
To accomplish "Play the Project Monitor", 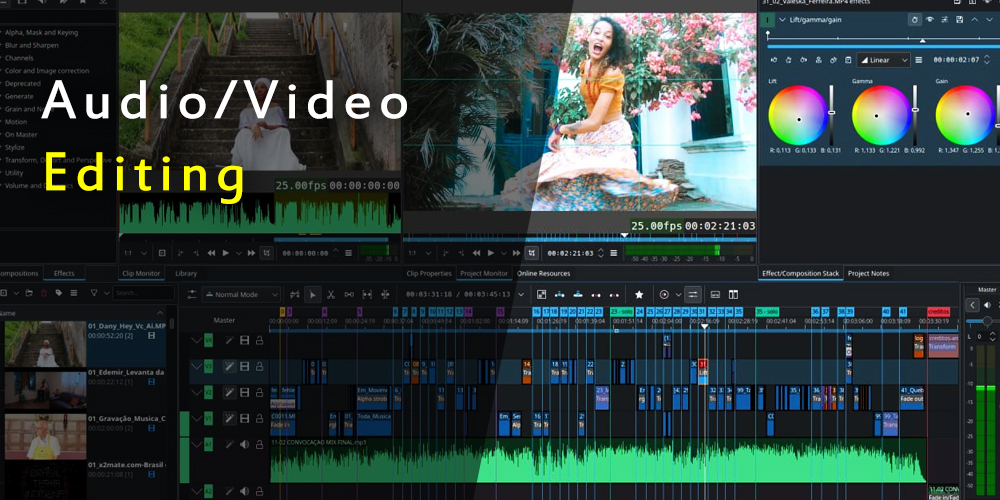I will coord(490,253).
